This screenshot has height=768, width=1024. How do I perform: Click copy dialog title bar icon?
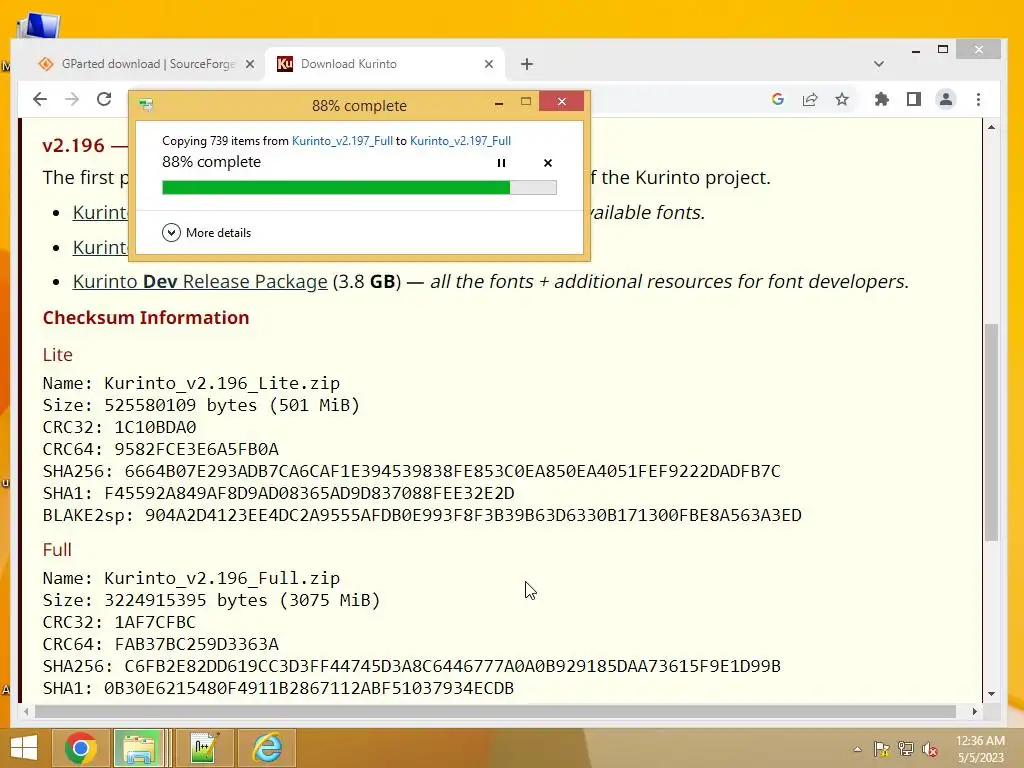(146, 105)
